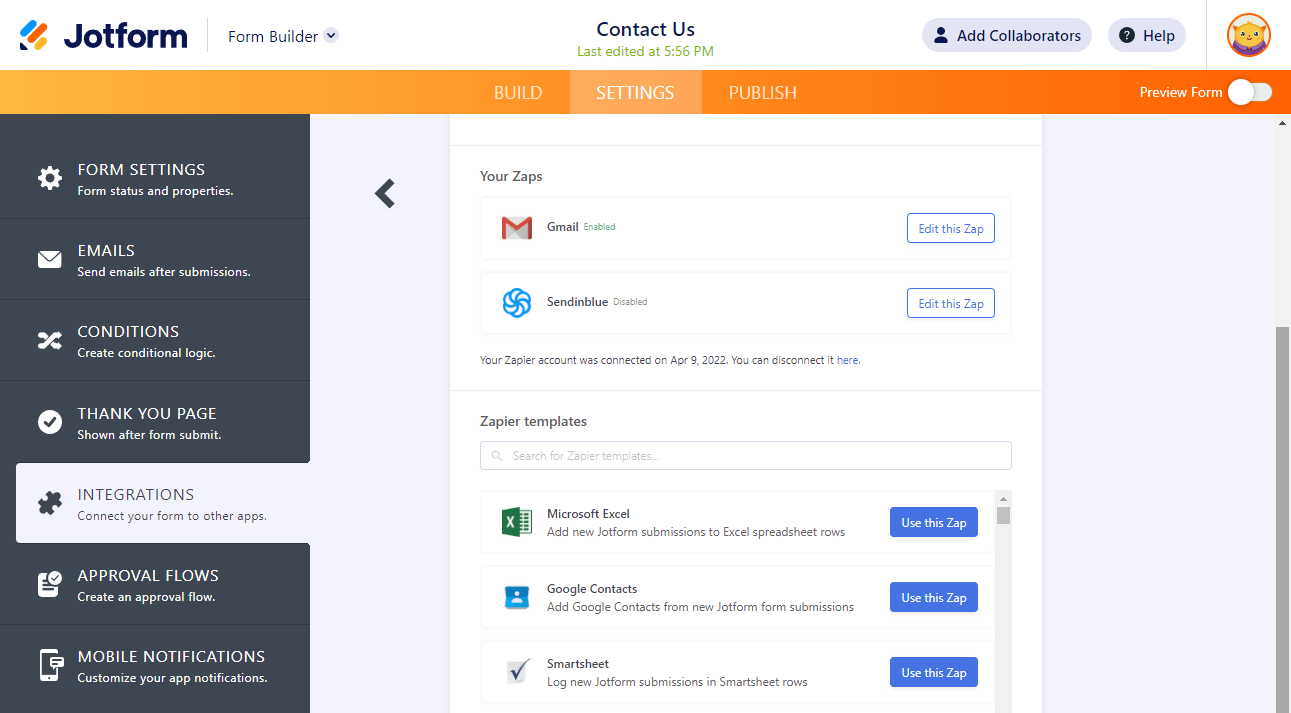The width and height of the screenshot is (1291, 713).
Task: Click the templates list scrollbar thumb
Action: click(x=1003, y=516)
